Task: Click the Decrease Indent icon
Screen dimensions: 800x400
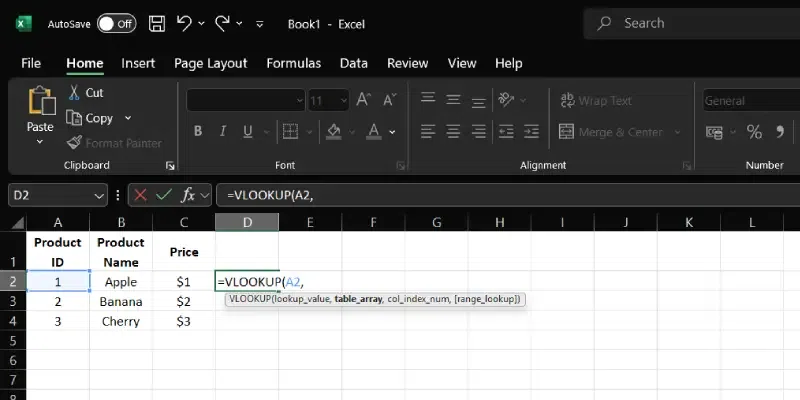Action: [x=506, y=132]
